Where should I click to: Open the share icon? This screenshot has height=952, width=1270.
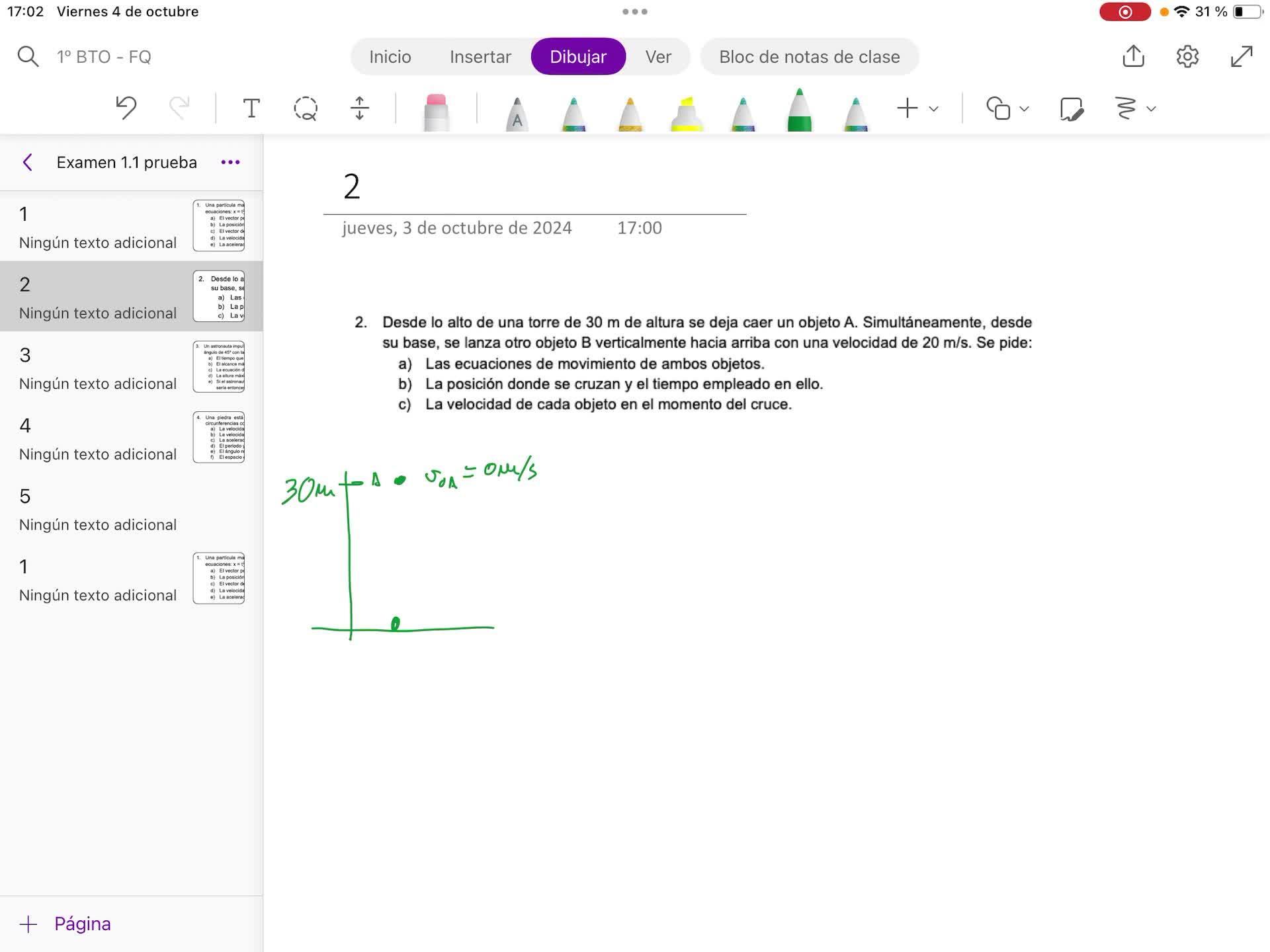pos(1133,56)
